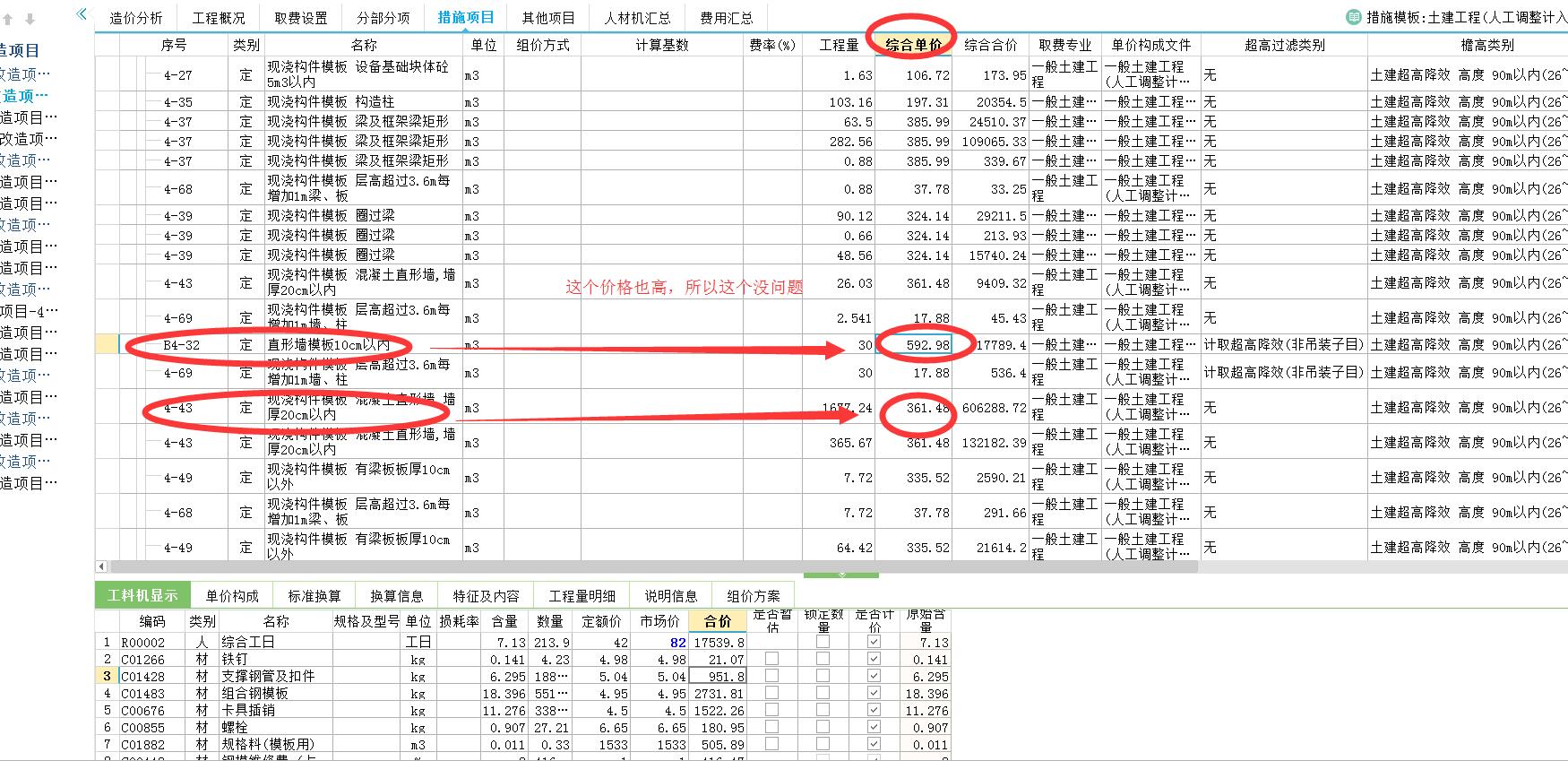Switch to the 工程概况 tab
This screenshot has height=761, width=1568.
(x=219, y=18)
